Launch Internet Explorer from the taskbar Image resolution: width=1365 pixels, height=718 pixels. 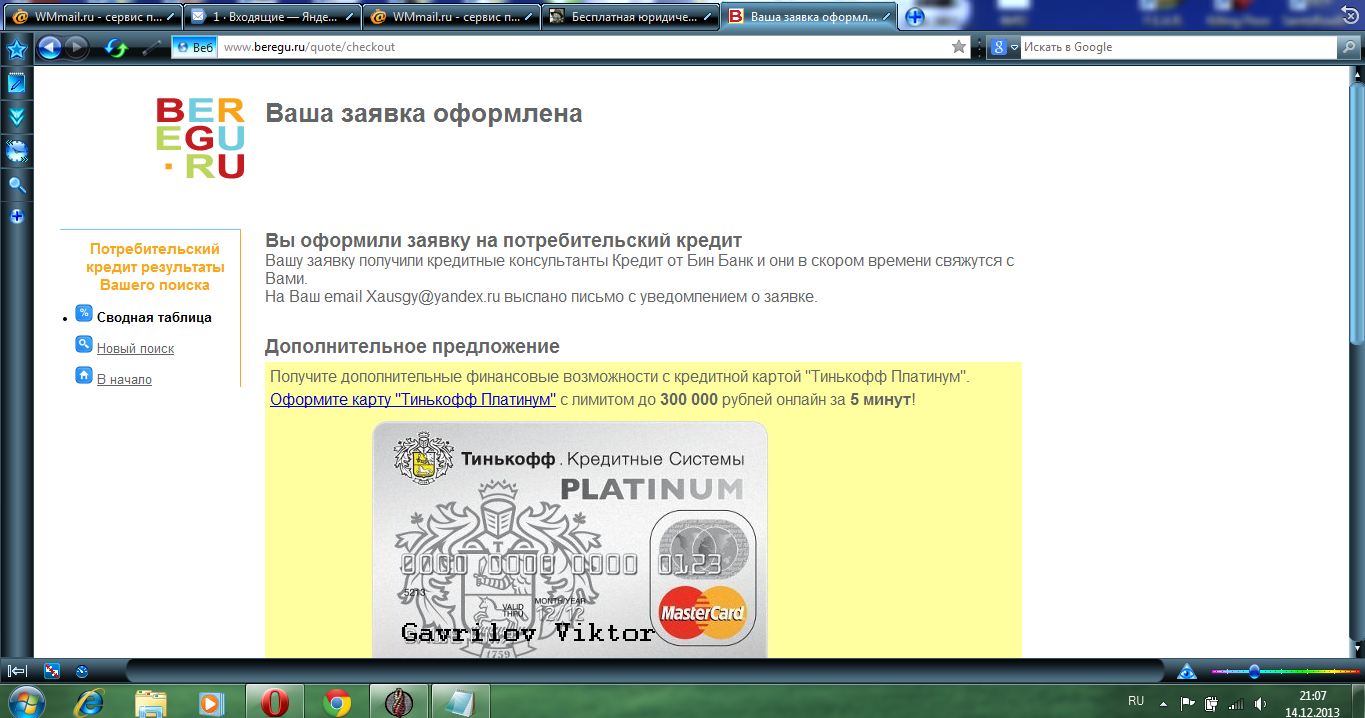(x=88, y=702)
